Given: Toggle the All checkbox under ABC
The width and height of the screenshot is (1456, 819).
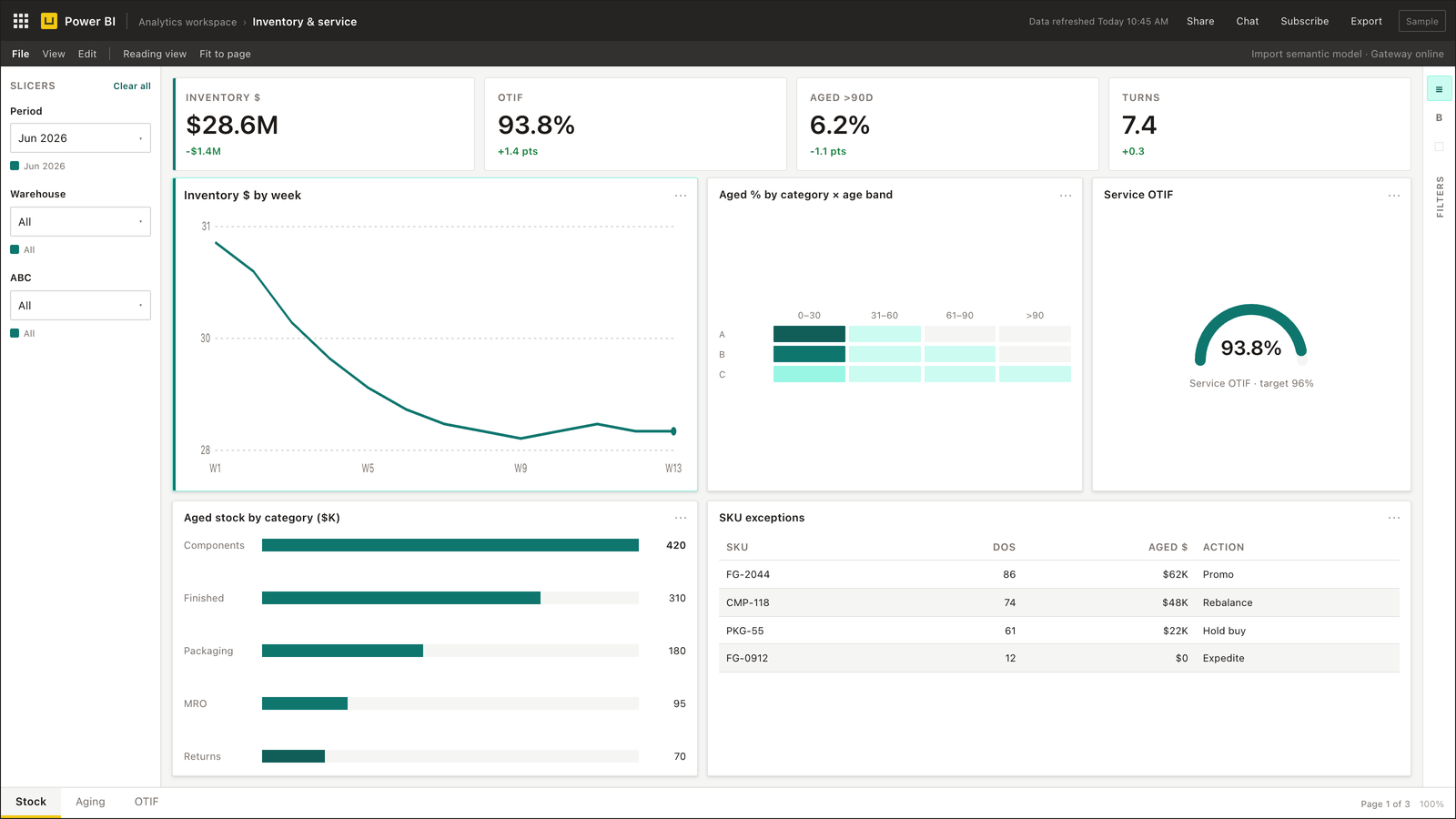Looking at the screenshot, I should tap(15, 333).
